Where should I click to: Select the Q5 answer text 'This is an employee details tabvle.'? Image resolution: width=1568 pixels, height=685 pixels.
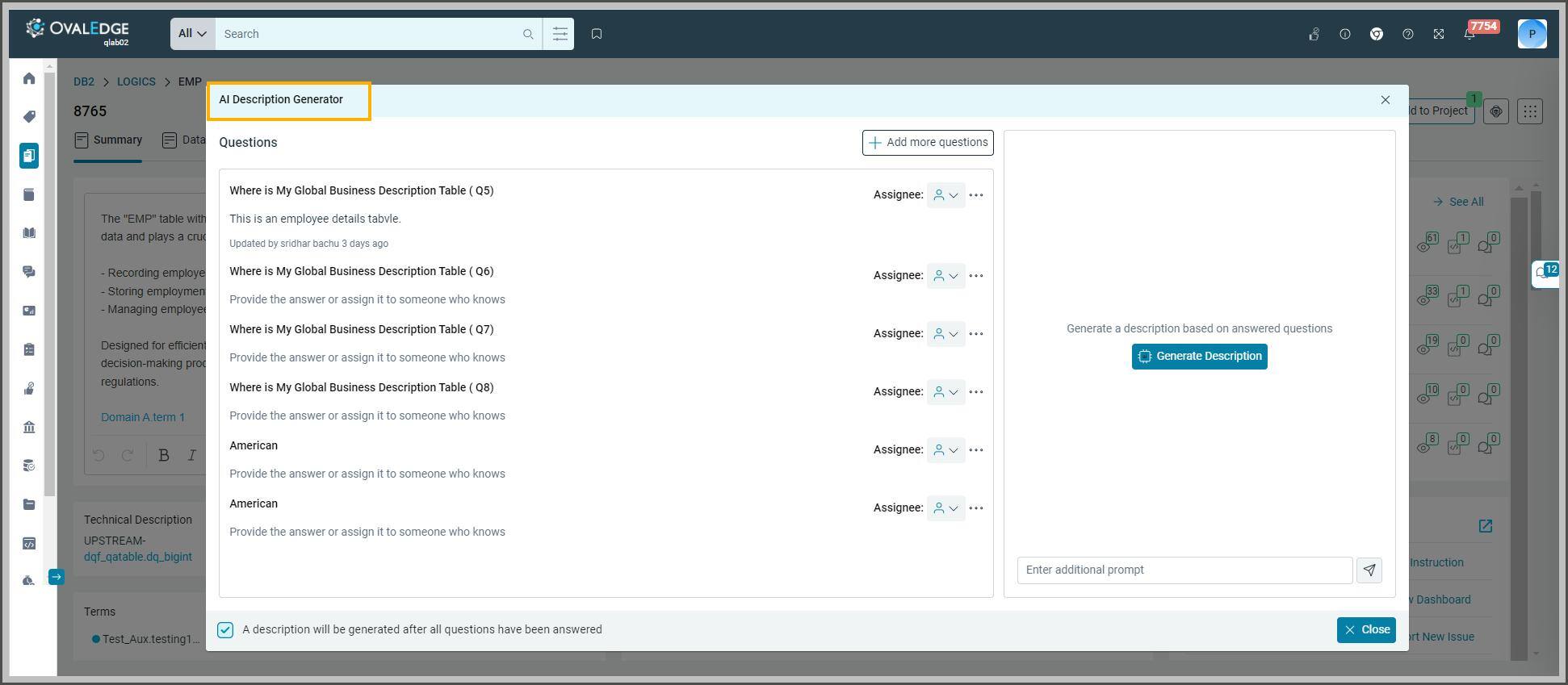[315, 219]
